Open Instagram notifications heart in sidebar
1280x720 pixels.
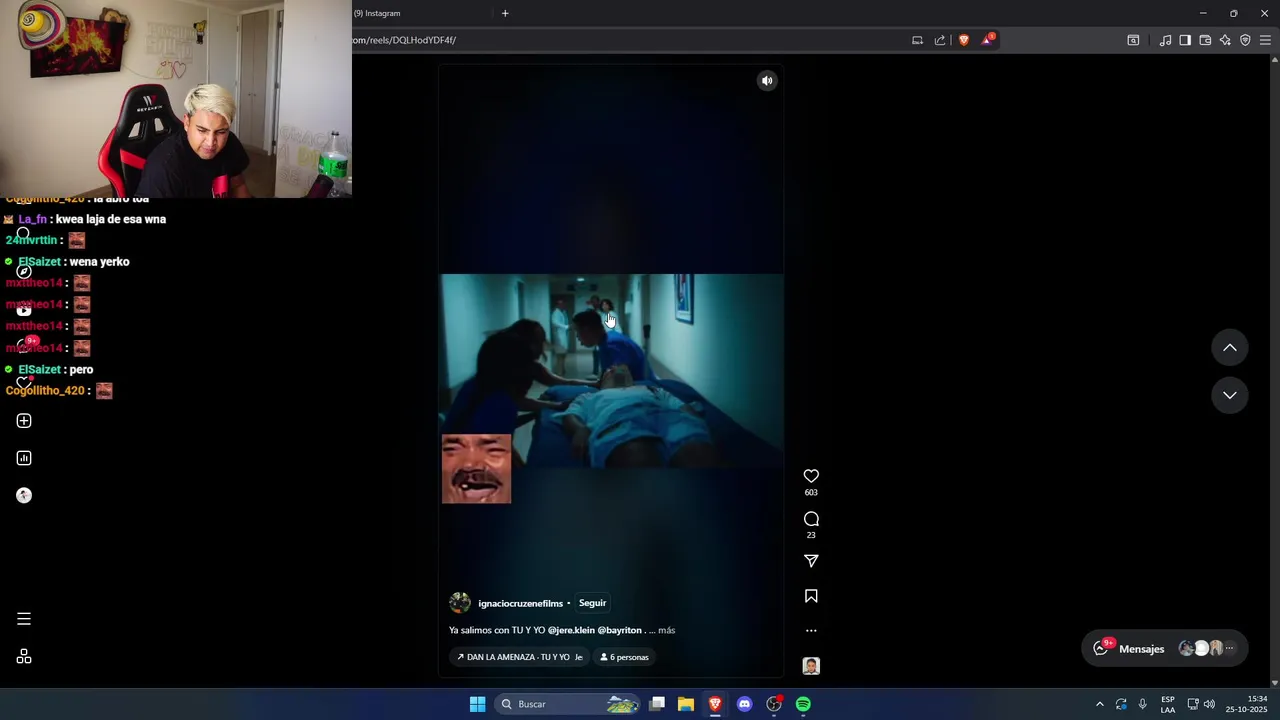point(24,383)
